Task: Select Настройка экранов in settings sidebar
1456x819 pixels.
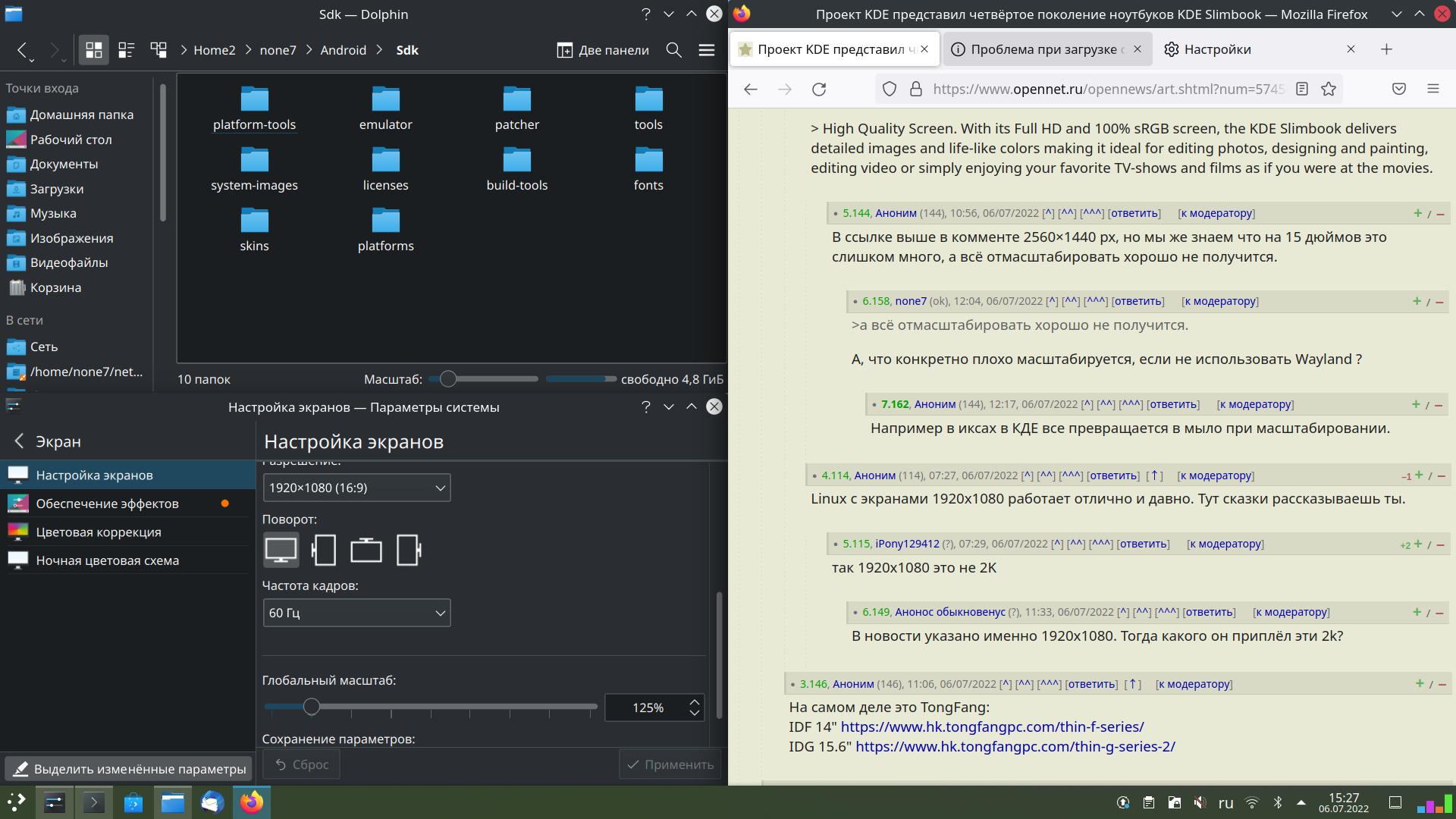Action: tap(127, 475)
